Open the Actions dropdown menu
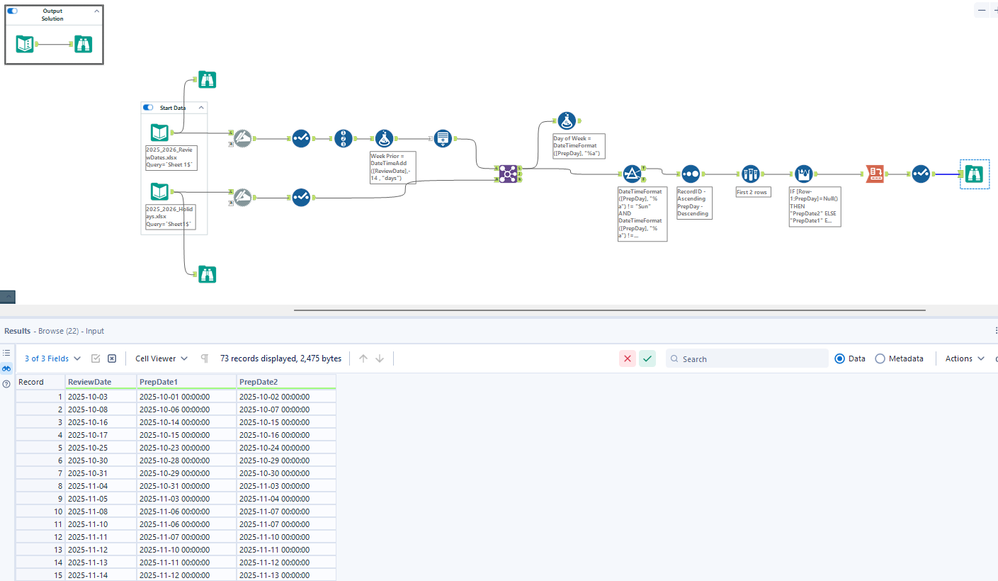This screenshot has height=581, width=998. coord(964,358)
